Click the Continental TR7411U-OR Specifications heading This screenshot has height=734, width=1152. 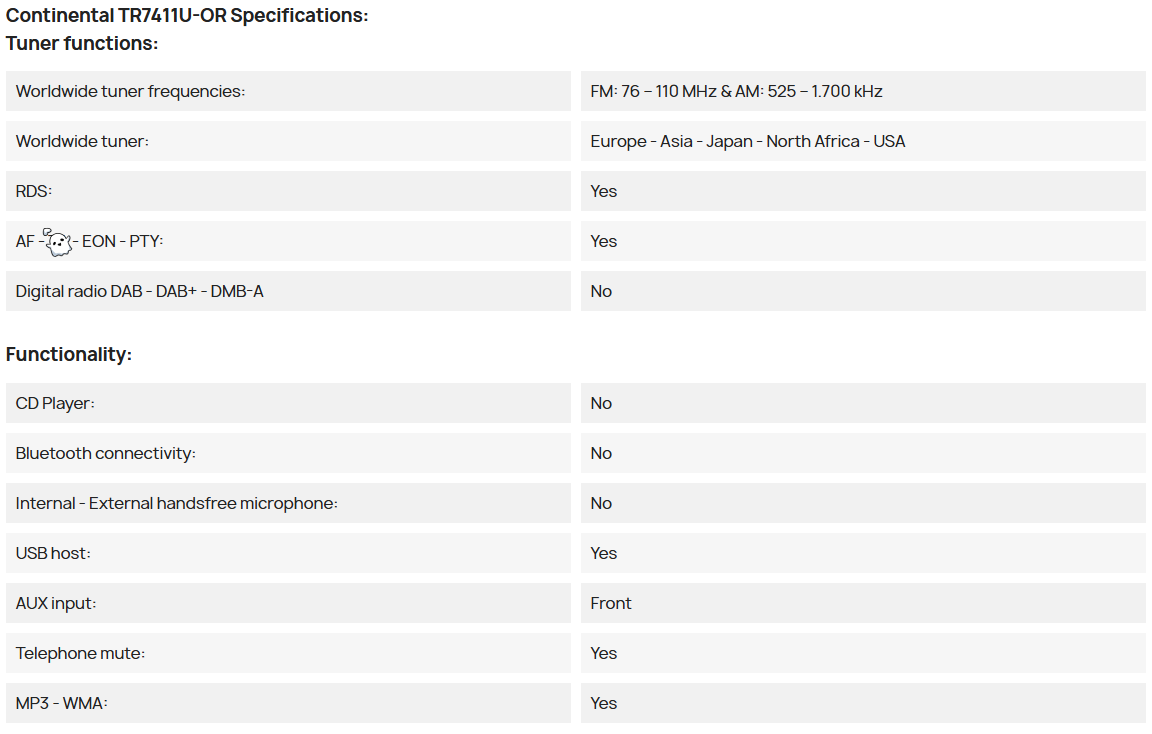tap(187, 15)
